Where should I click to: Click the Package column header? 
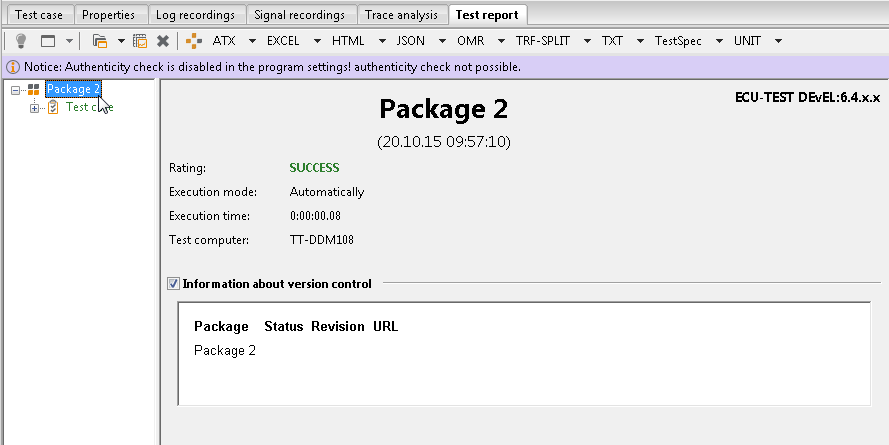click(221, 327)
